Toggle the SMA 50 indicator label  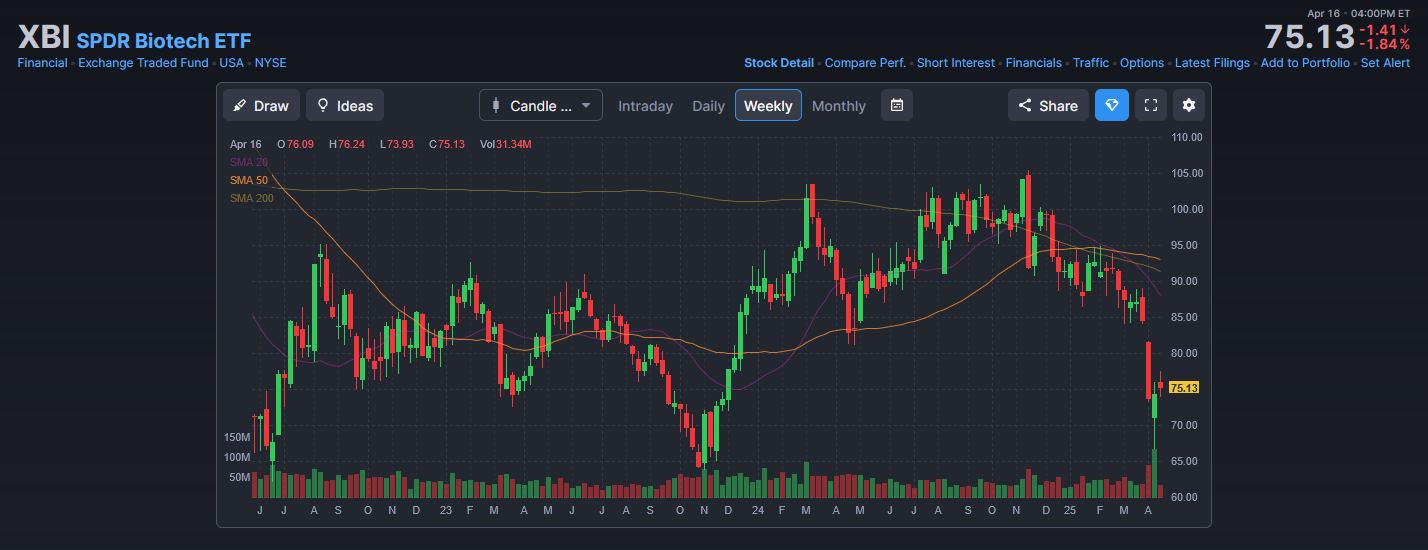click(249, 180)
